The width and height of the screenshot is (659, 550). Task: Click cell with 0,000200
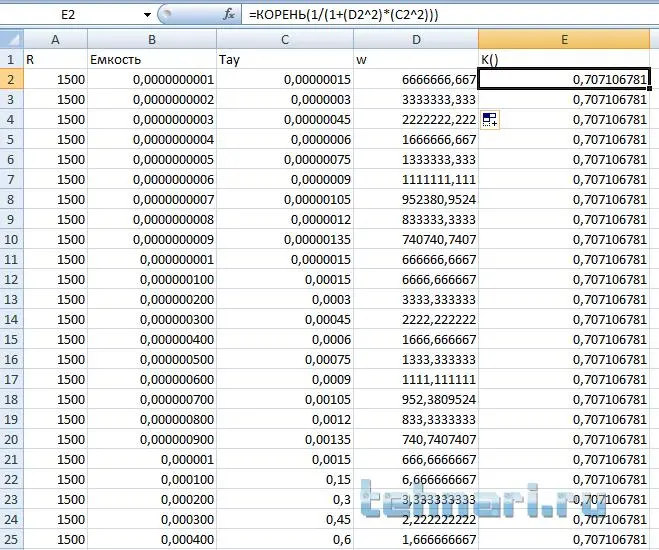(152, 500)
